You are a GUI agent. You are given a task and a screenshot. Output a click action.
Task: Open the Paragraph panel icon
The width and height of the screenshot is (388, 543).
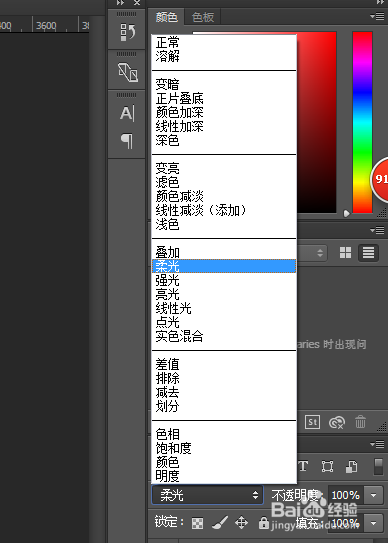point(127,141)
